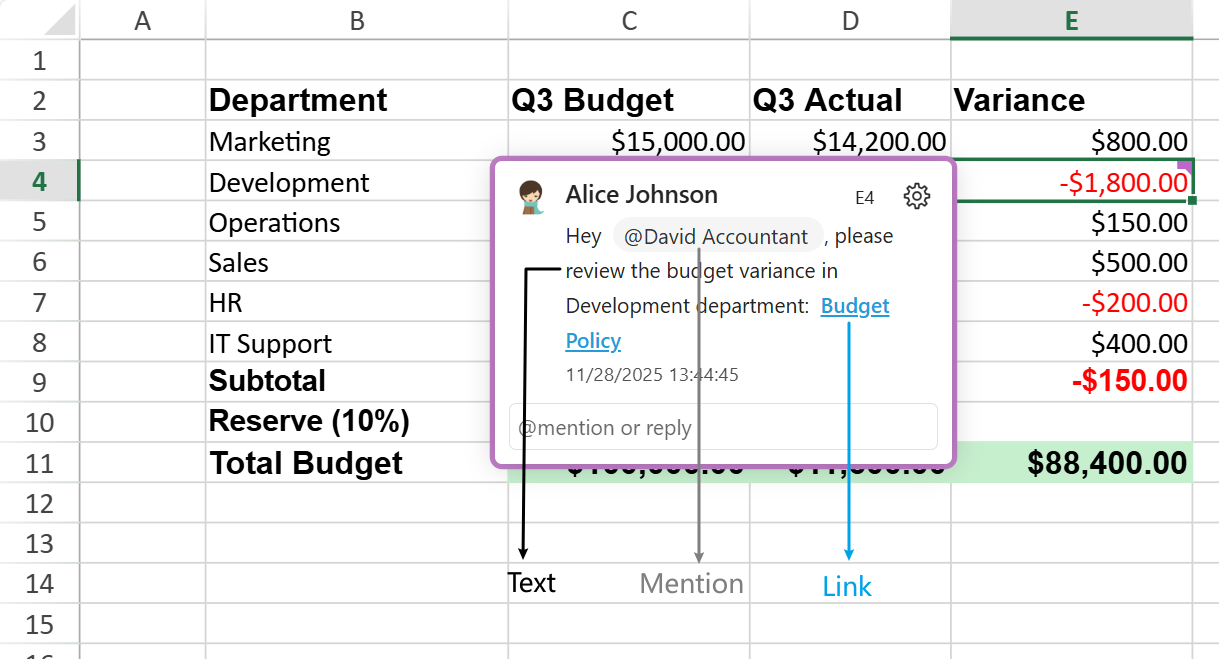The image size is (1219, 659).
Task: Click the @David Accountant mention chip
Action: [716, 237]
